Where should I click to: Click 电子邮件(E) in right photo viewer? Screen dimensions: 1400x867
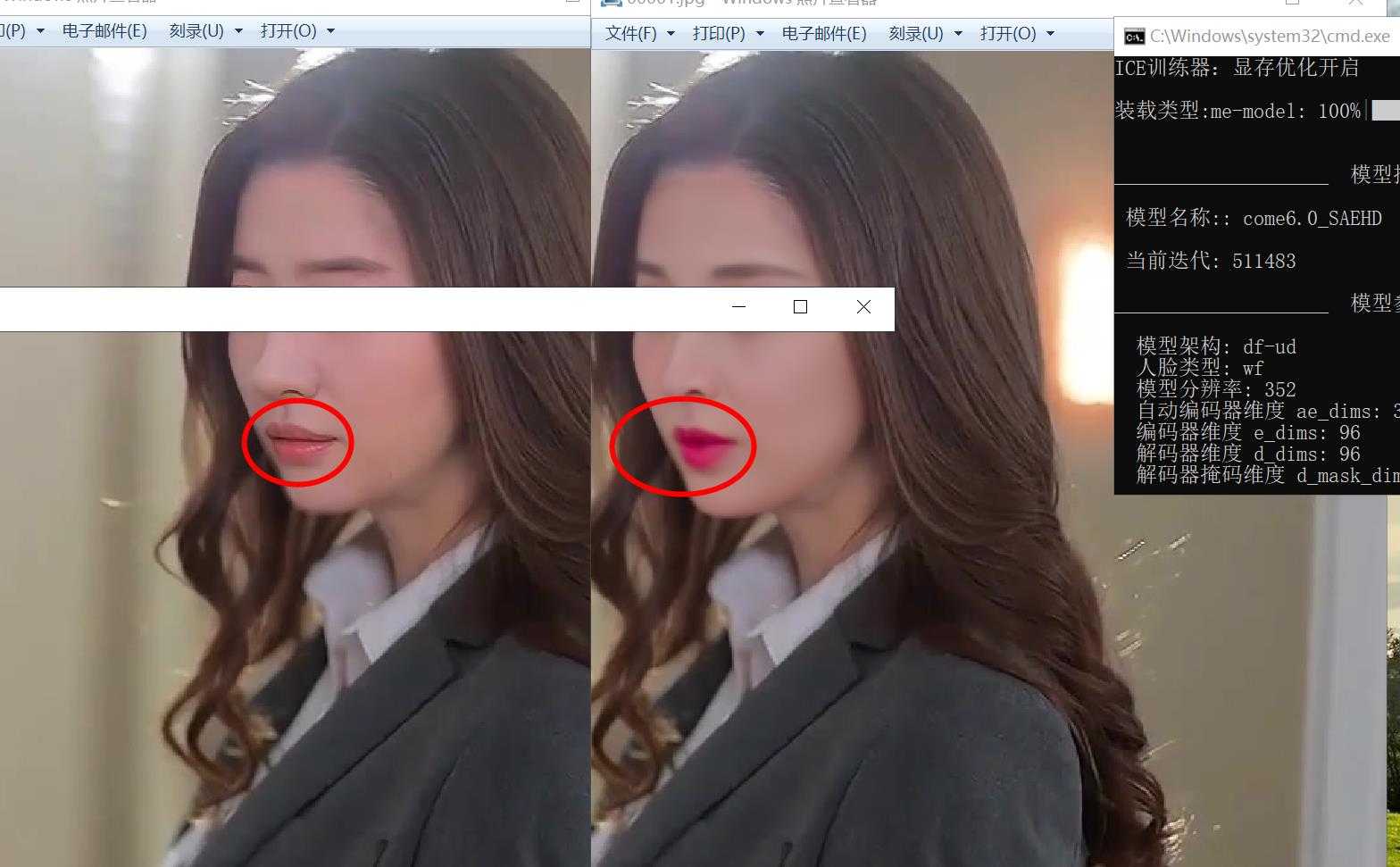pyautogui.click(x=823, y=33)
